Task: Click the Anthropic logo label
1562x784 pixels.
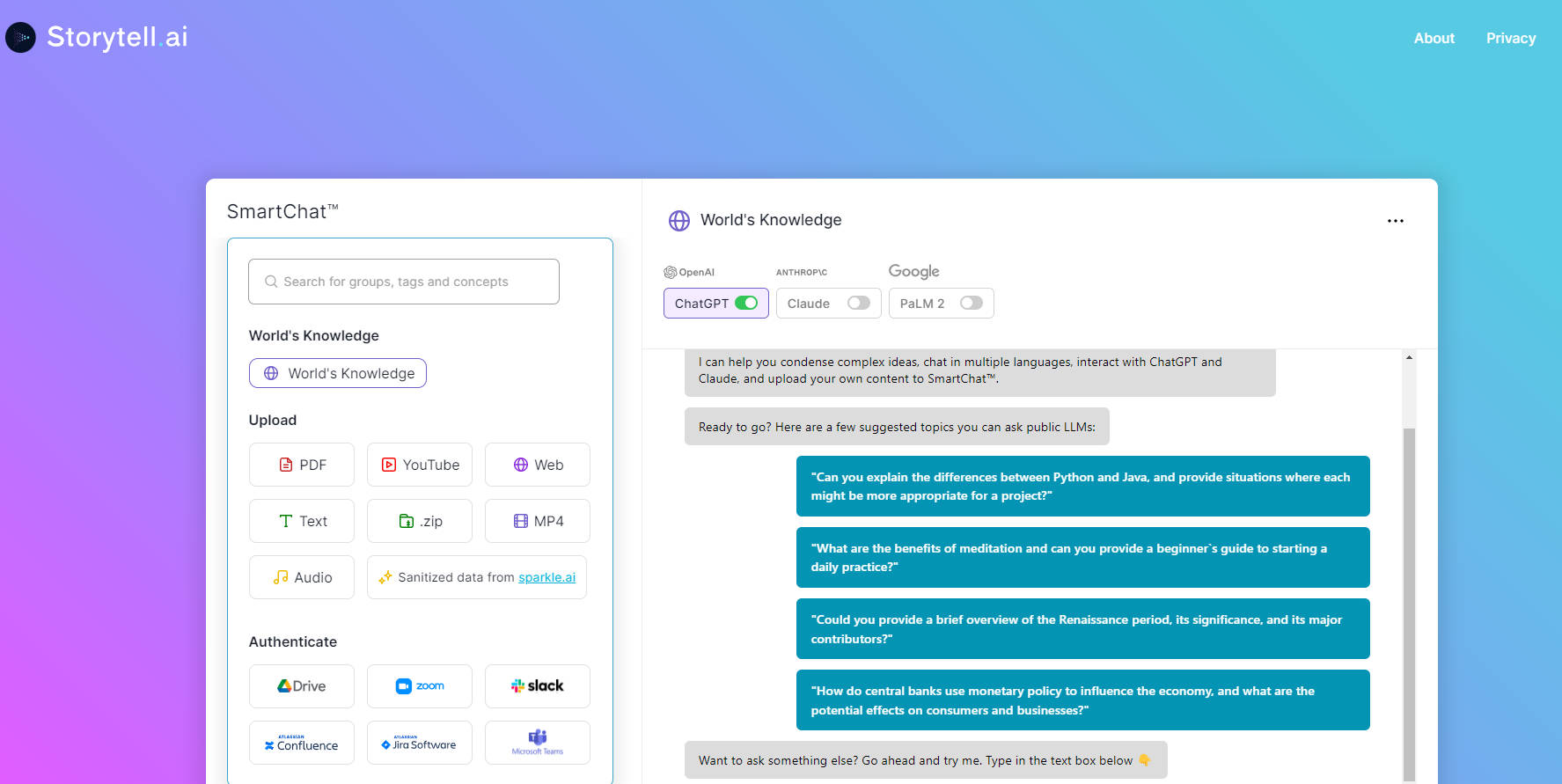Action: click(802, 272)
